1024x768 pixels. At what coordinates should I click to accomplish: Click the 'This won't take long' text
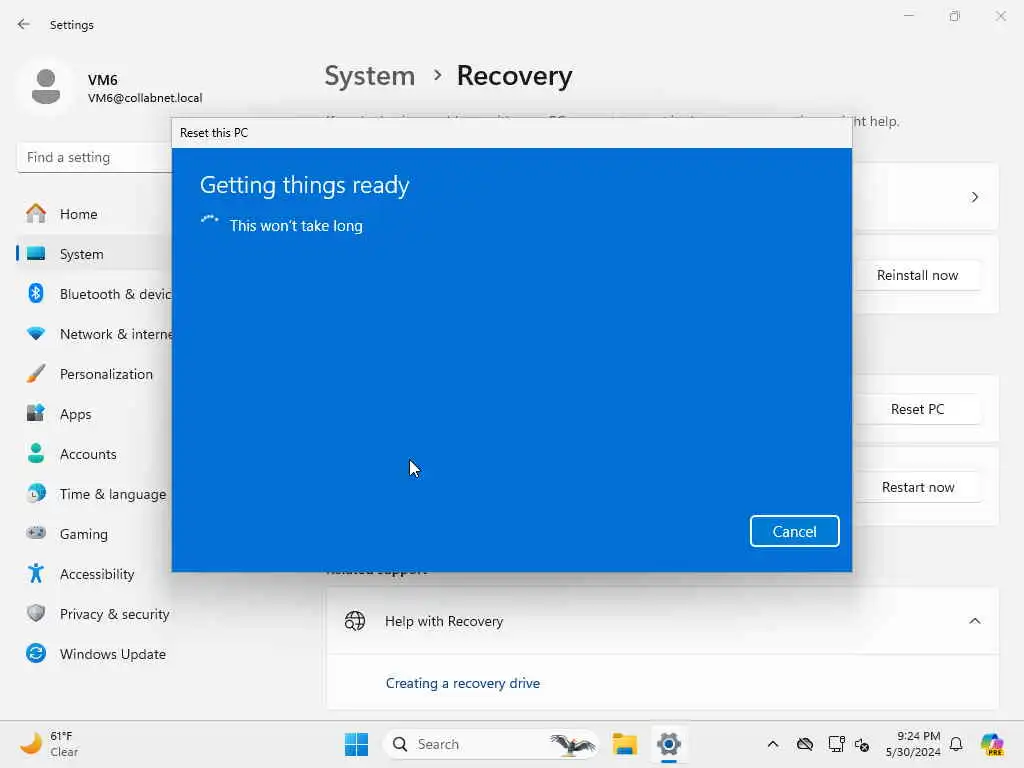(296, 225)
